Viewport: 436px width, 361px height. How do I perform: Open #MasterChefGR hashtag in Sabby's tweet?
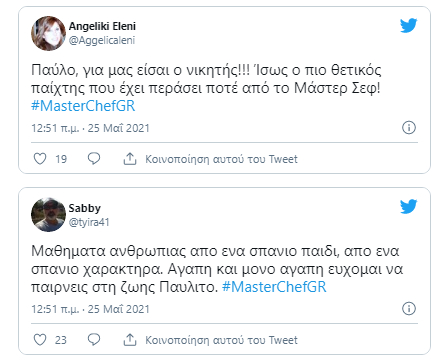(x=274, y=287)
